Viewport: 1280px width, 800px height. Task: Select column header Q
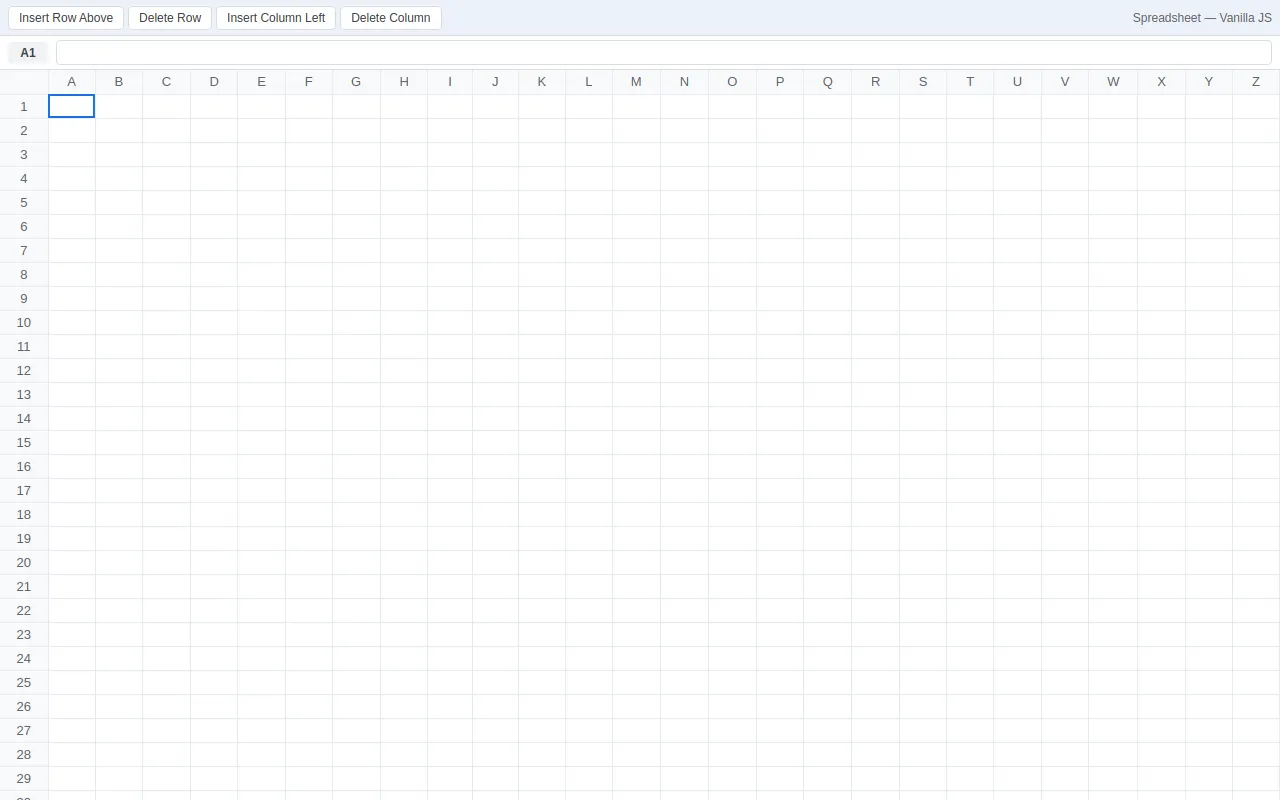(828, 82)
